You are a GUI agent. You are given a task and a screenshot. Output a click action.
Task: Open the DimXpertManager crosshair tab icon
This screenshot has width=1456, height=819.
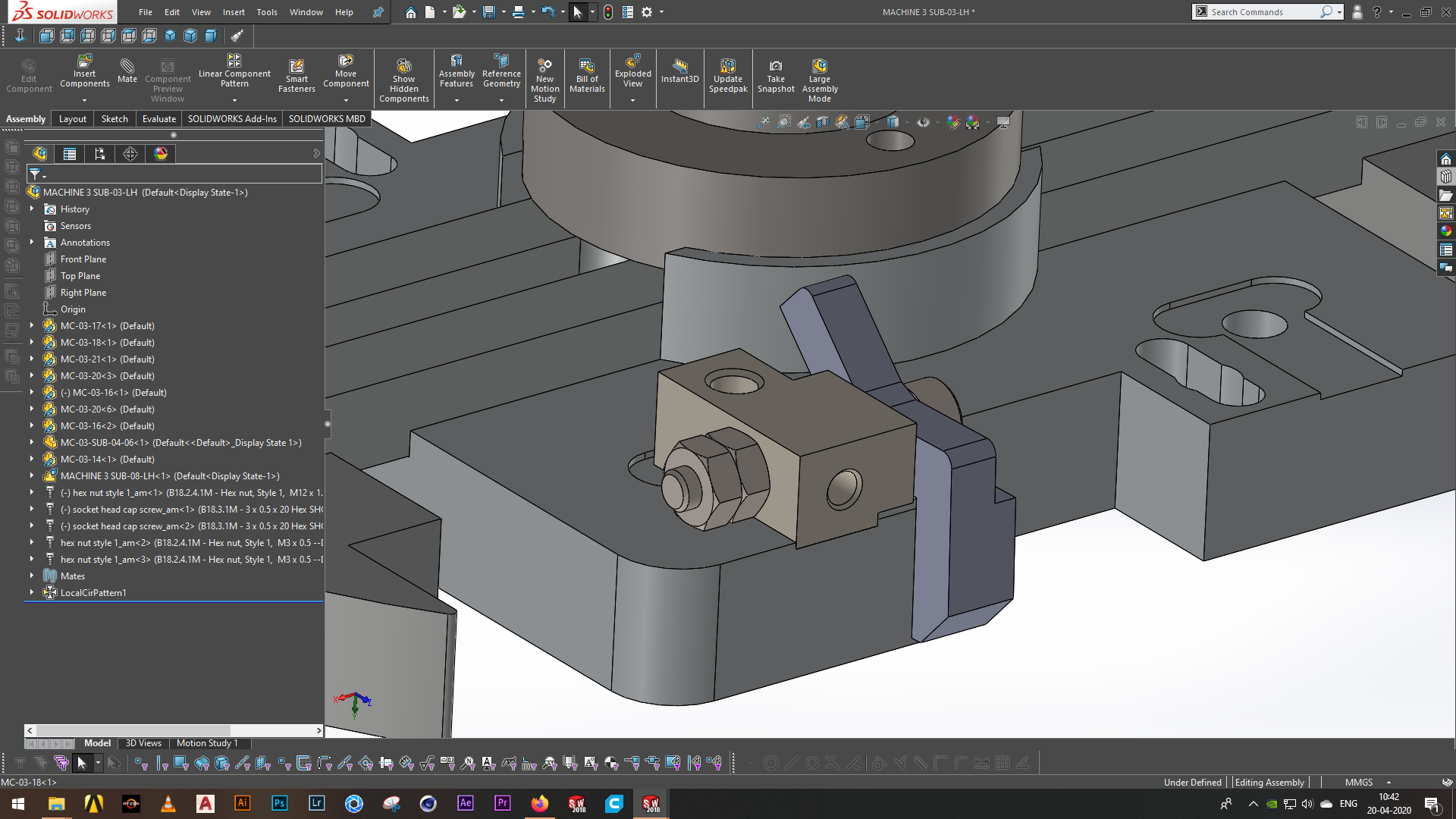point(130,154)
